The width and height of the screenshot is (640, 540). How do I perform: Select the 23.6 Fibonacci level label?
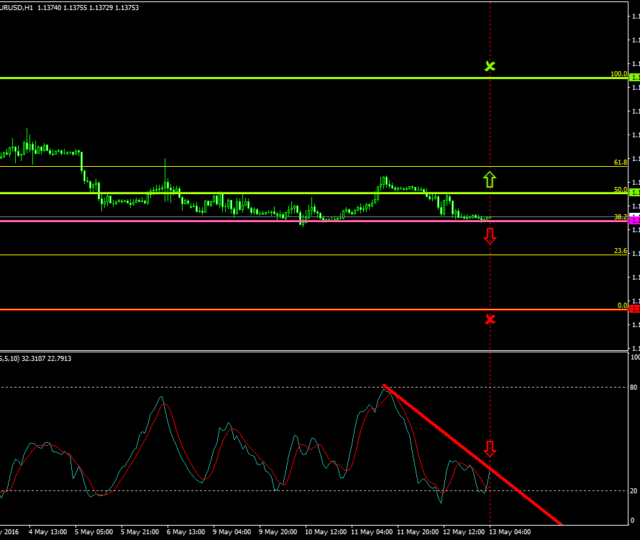tap(620, 251)
